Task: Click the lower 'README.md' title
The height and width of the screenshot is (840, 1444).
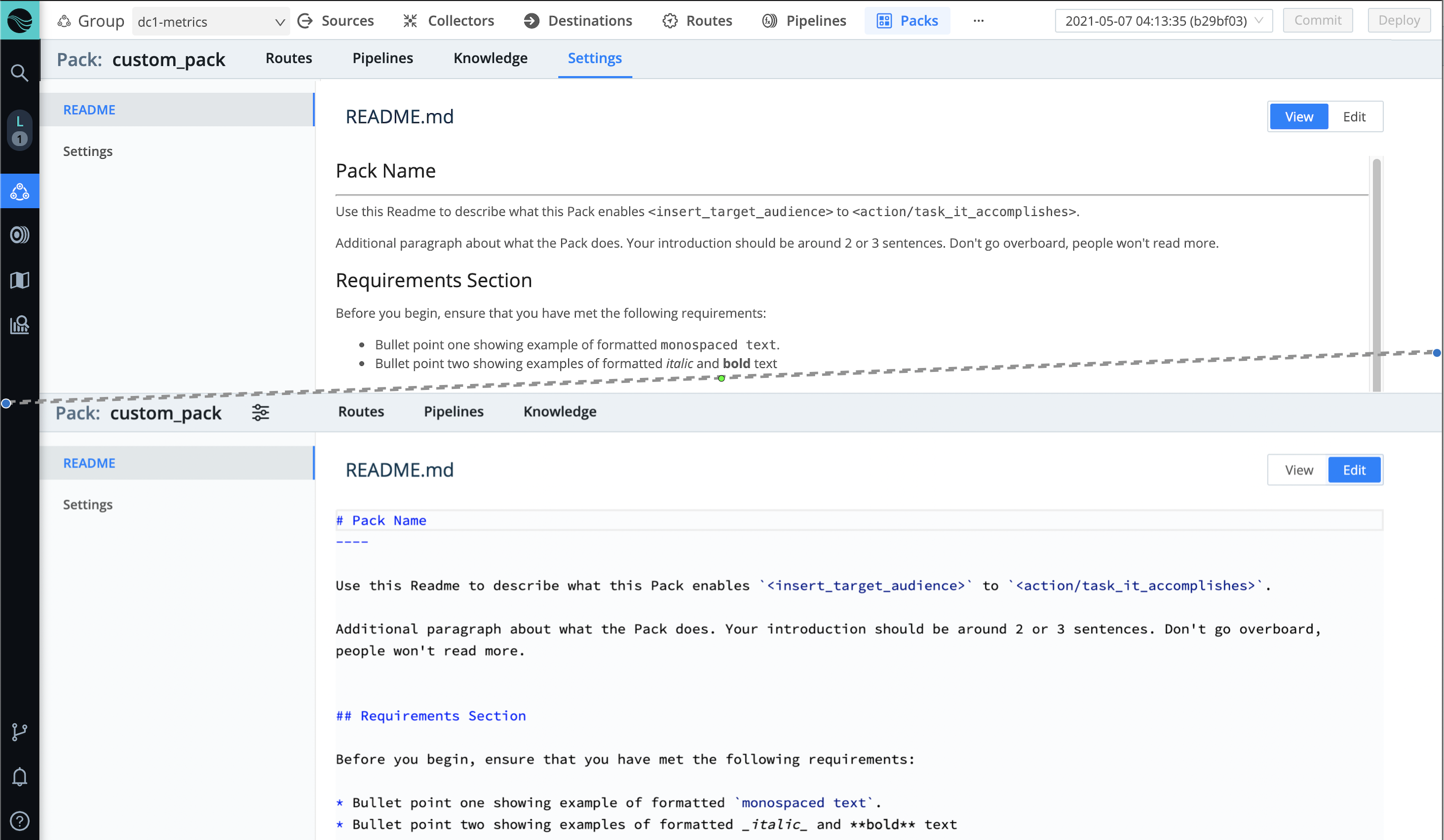Action: click(x=400, y=471)
